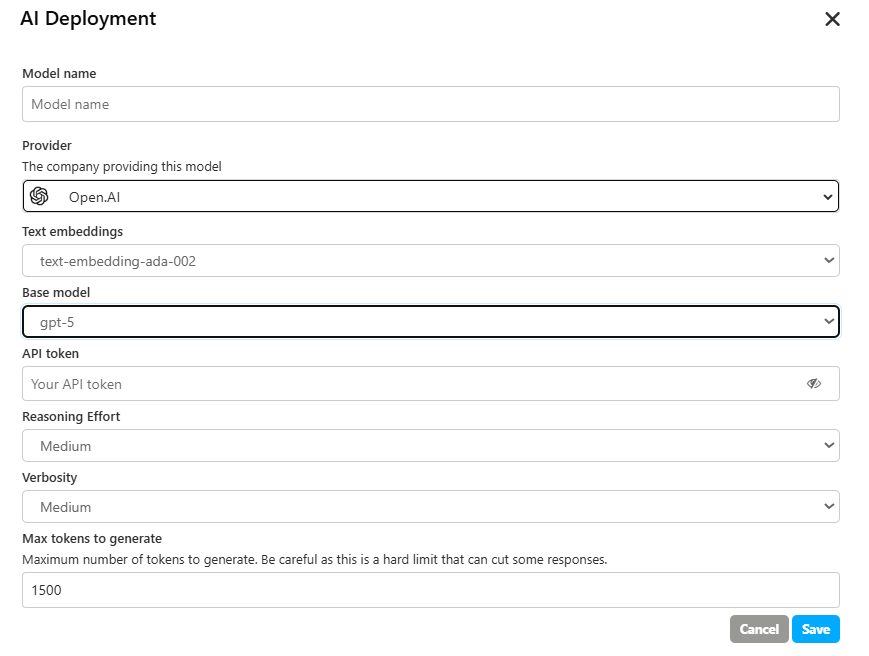
Task: Click the Reasoning Effort label
Action: (71, 417)
